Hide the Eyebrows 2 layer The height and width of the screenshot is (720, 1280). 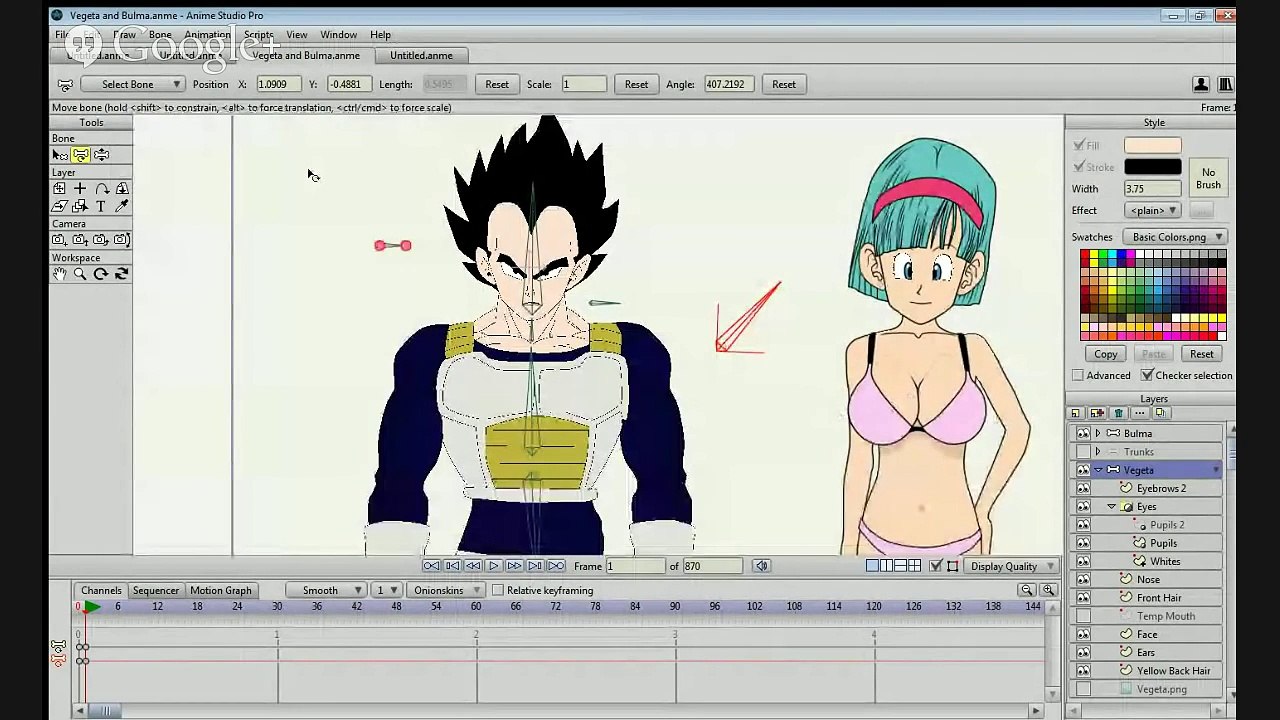tap(1083, 489)
